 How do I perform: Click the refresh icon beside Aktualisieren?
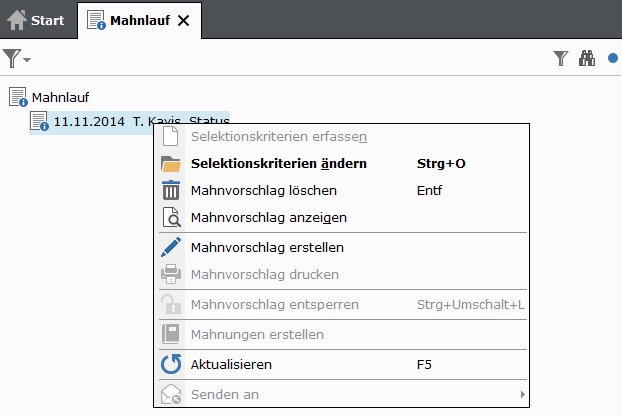(x=171, y=364)
